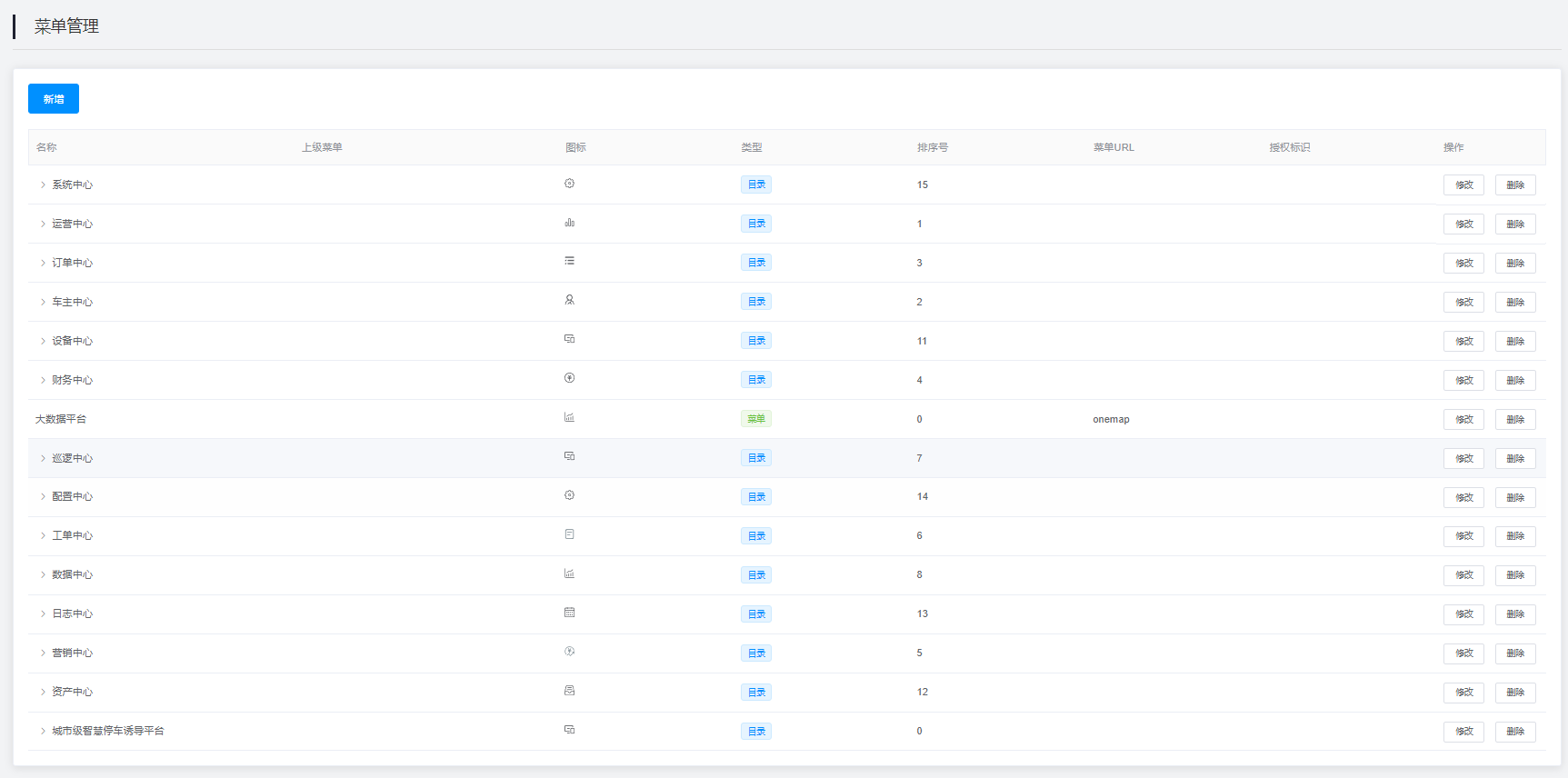This screenshot has height=778, width=1568.
Task: Click the list icon in 订单中心 row
Action: click(x=569, y=261)
